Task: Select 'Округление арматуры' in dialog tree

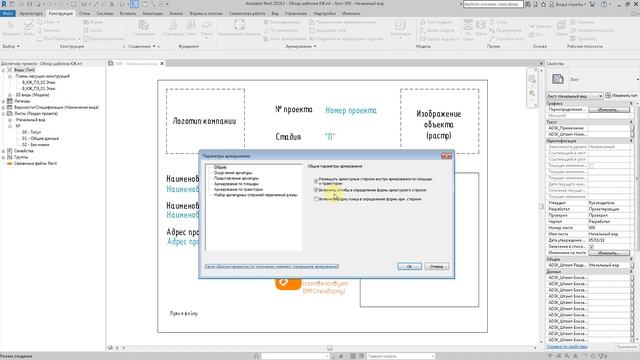Action: (x=233, y=173)
